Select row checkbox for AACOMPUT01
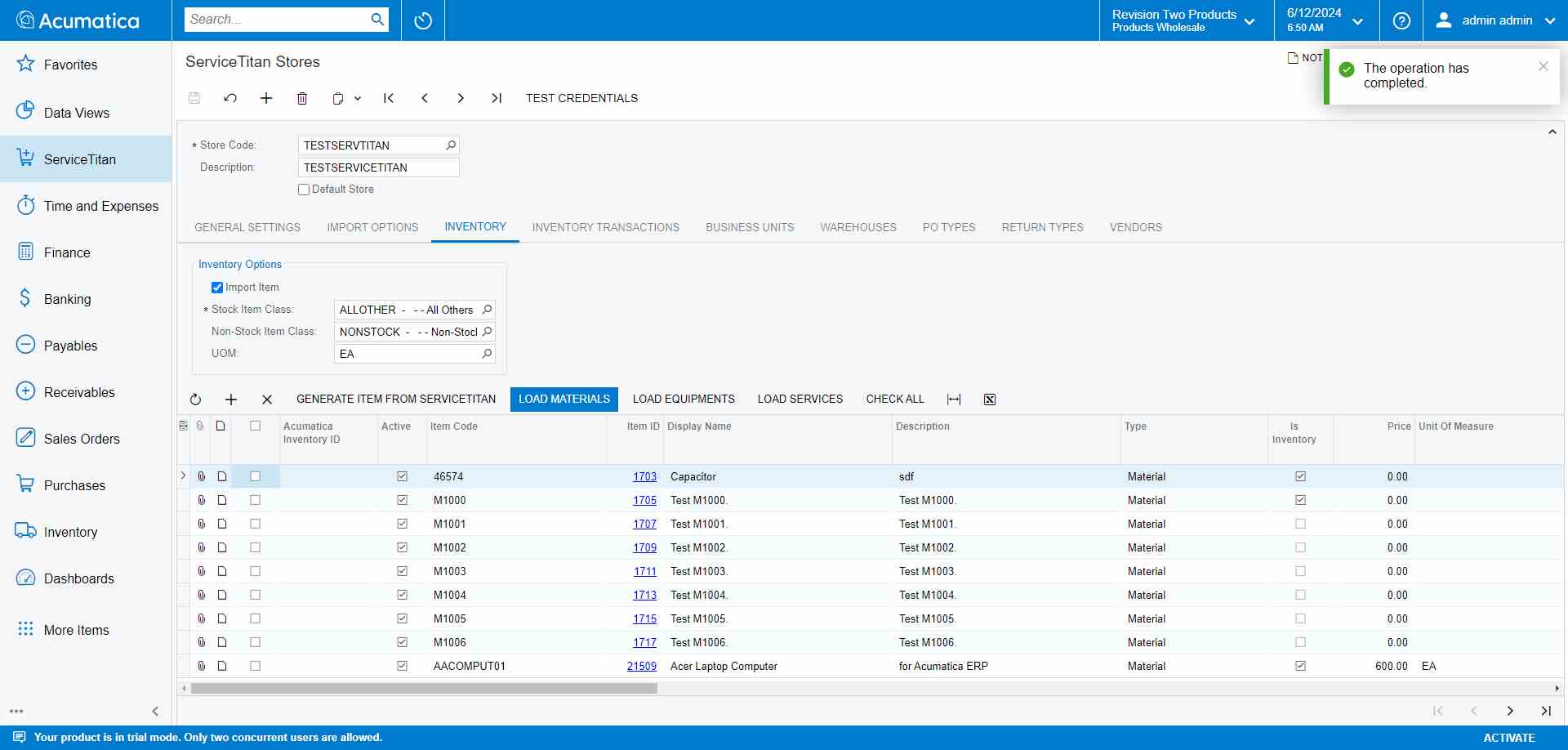The image size is (1568, 750). 255,666
